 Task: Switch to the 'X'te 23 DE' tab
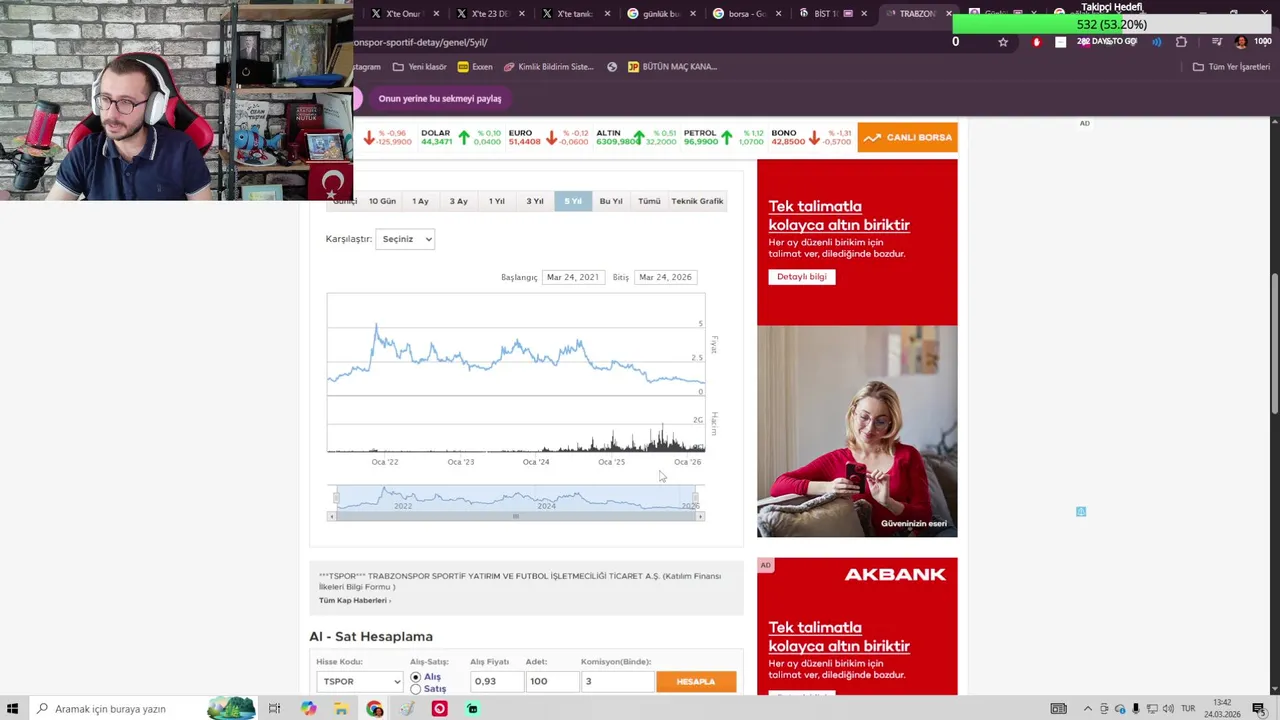click(490, 14)
